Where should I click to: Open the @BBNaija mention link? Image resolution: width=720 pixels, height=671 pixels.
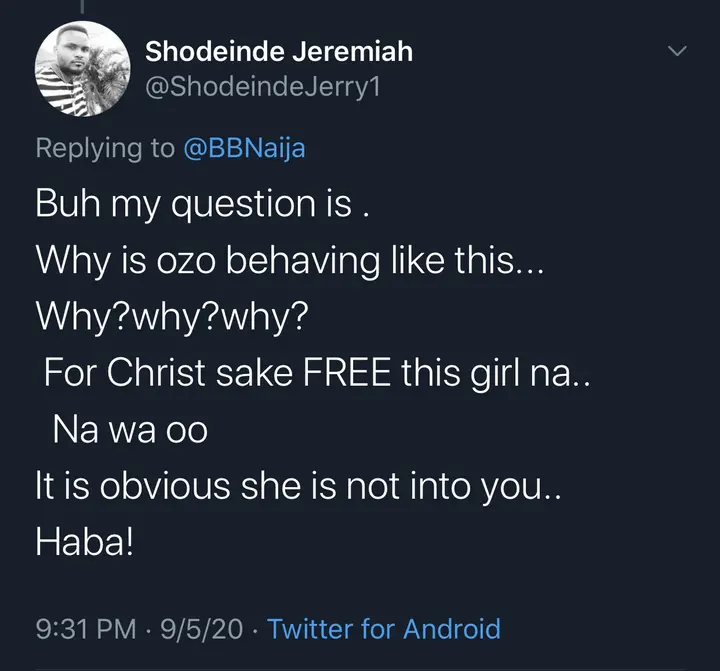click(x=243, y=148)
